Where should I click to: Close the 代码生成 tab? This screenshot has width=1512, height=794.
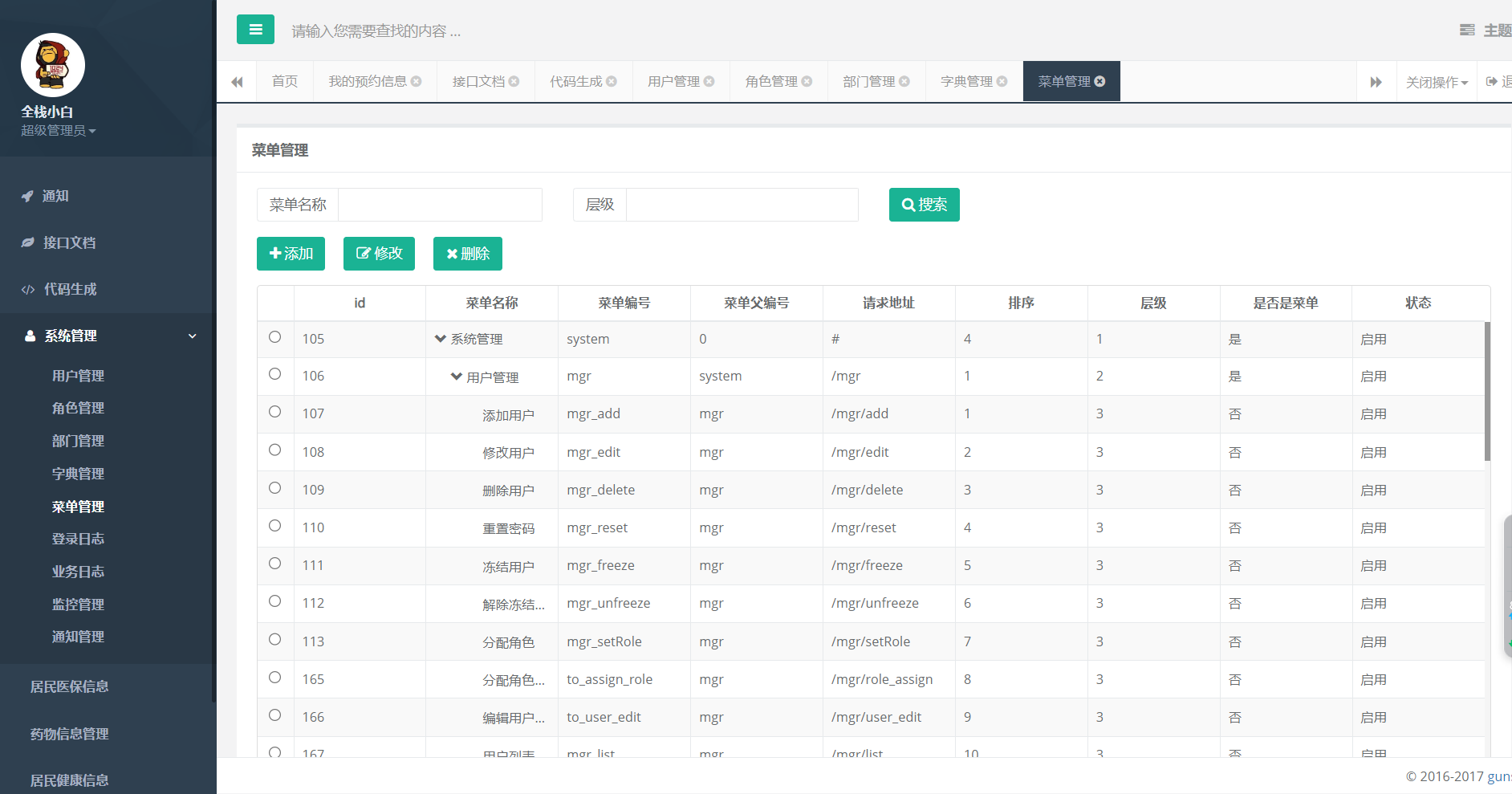click(x=612, y=81)
